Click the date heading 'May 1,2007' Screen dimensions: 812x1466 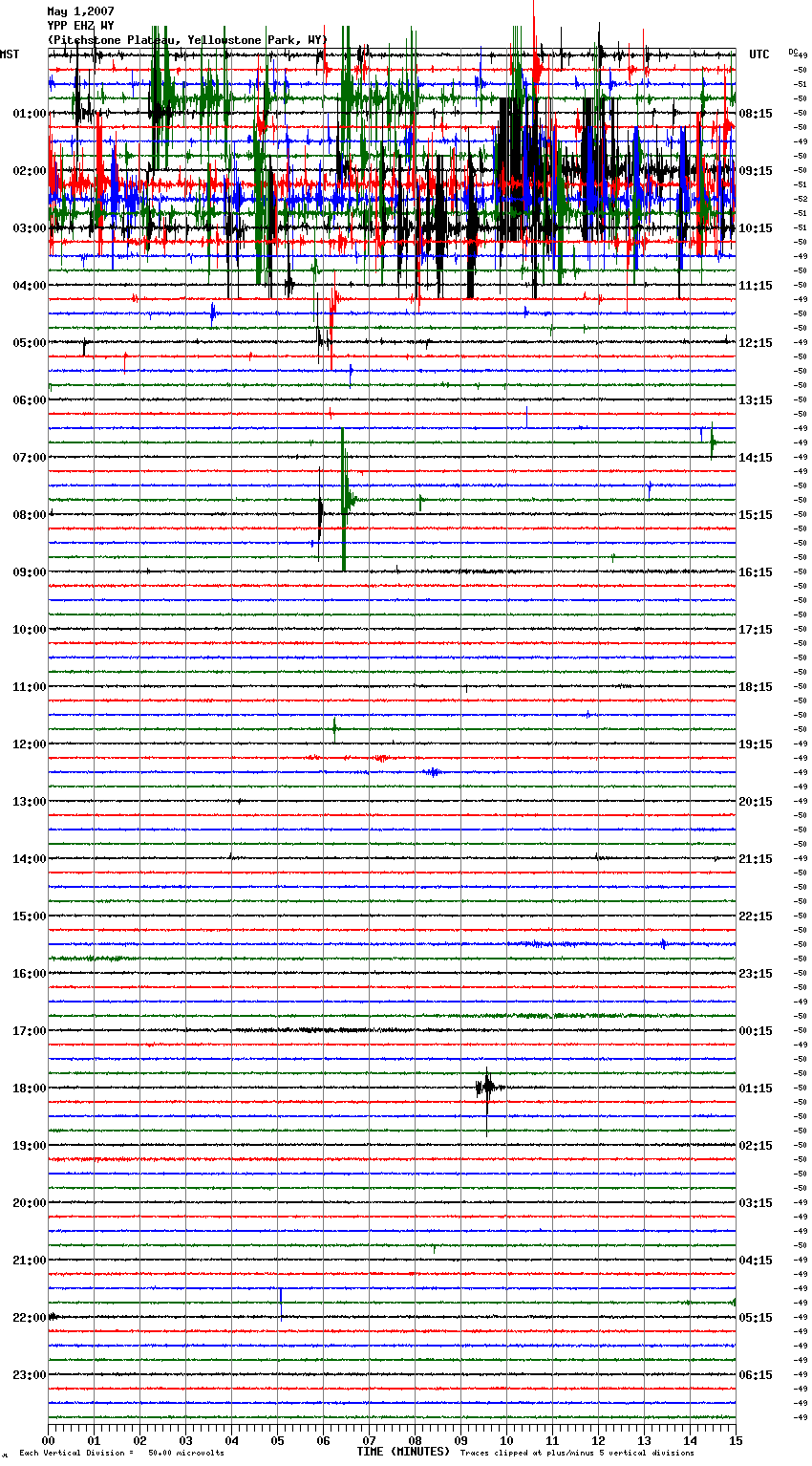[80, 11]
